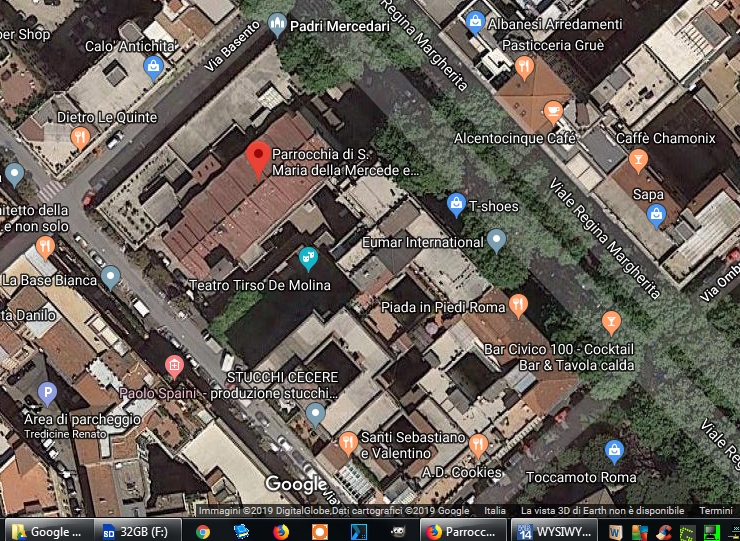Screen dimensions: 740x541
Task: Select the Eumar International gray pin
Action: 496,240
